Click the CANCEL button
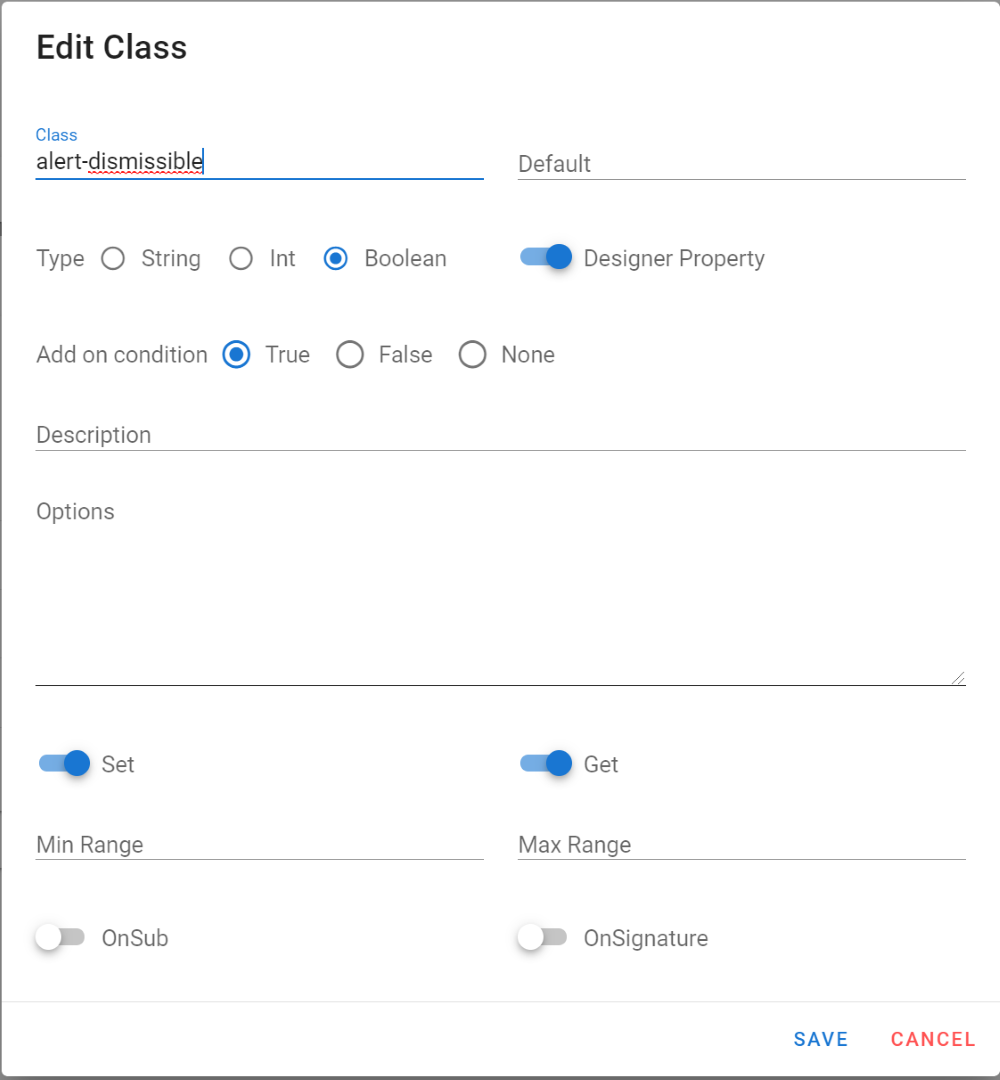The image size is (1000, 1080). 932,1039
